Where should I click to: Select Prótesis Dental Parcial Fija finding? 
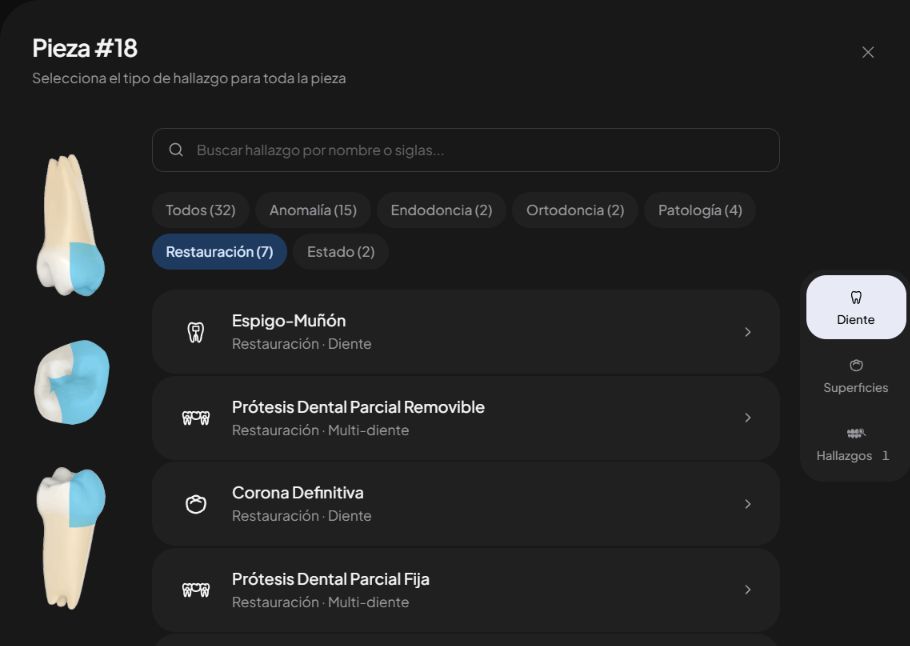click(x=466, y=590)
